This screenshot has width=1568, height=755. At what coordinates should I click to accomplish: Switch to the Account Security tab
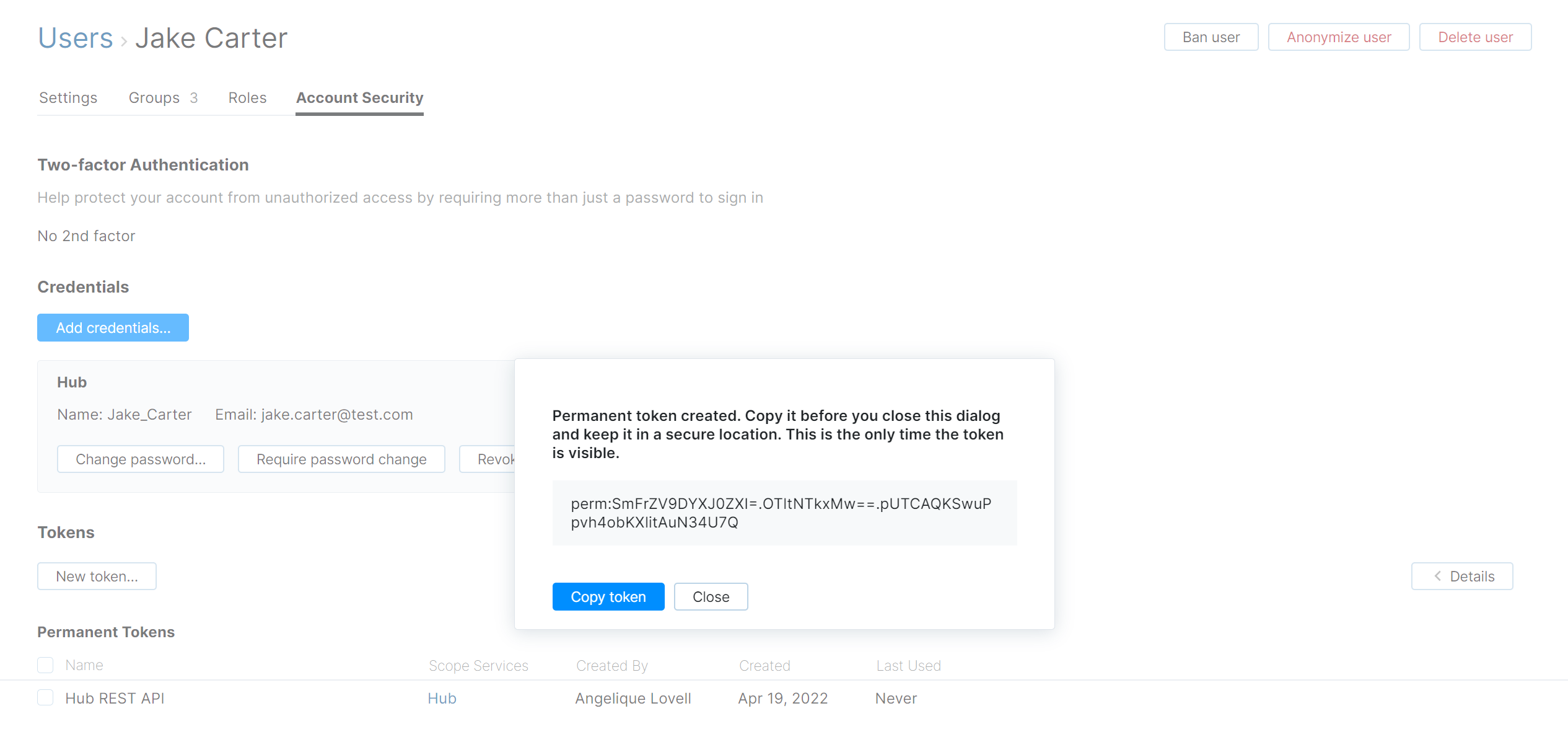pos(359,97)
